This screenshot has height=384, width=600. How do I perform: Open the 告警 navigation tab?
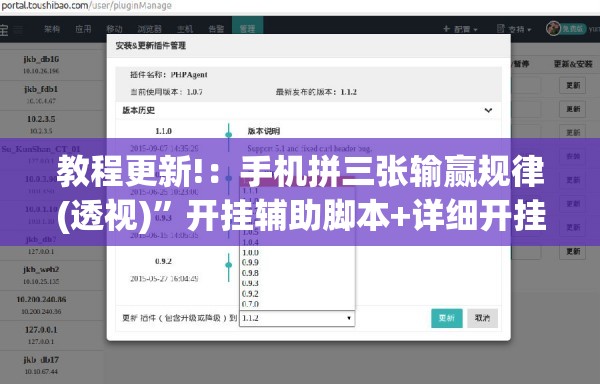216,29
